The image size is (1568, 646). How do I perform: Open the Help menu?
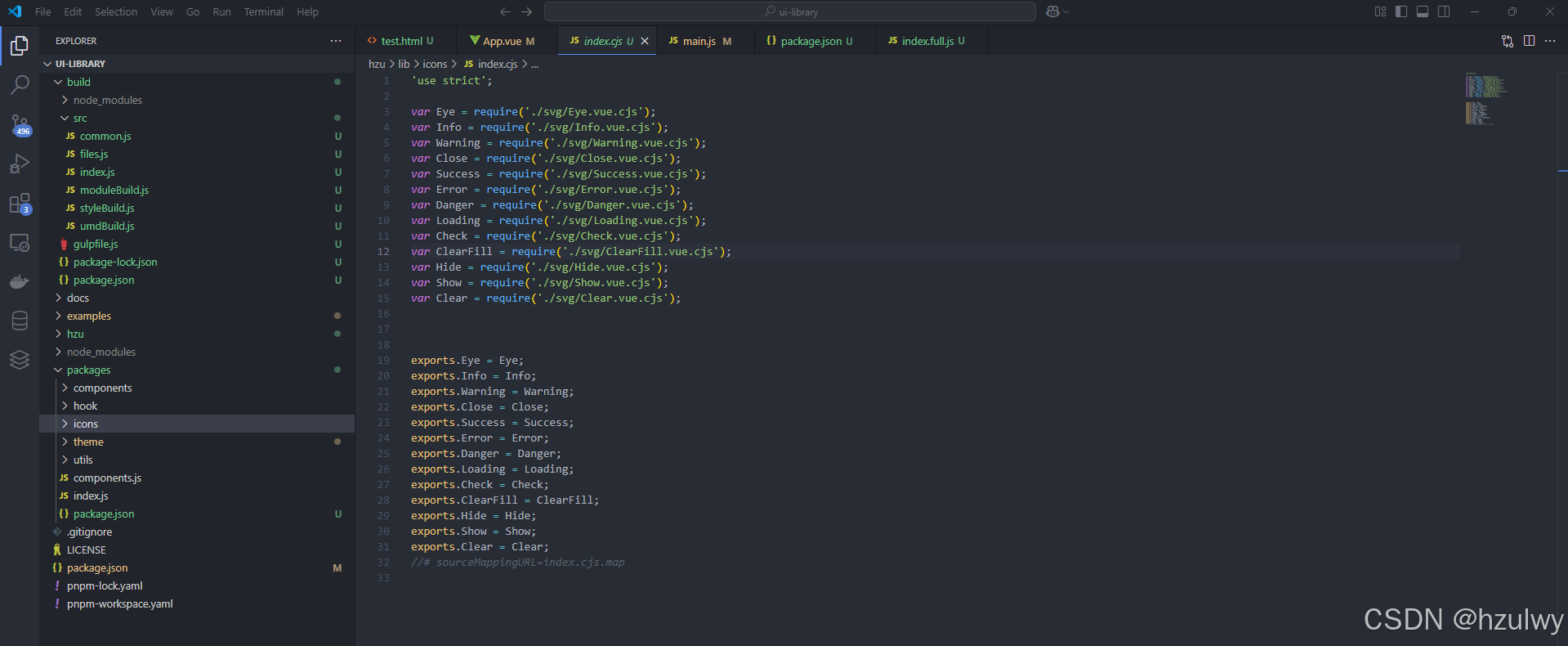[307, 11]
